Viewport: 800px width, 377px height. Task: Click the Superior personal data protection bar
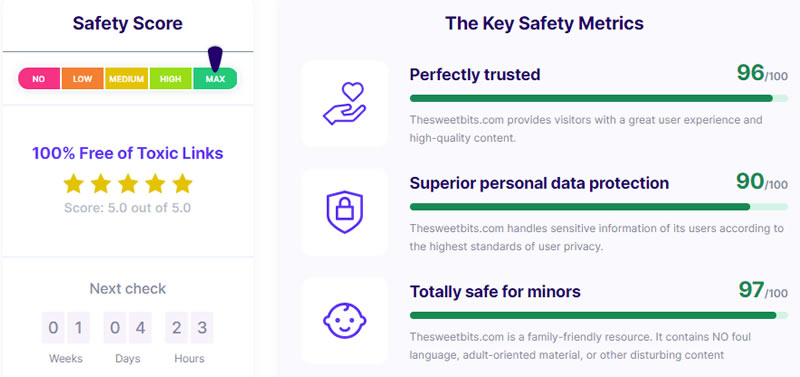(599, 207)
